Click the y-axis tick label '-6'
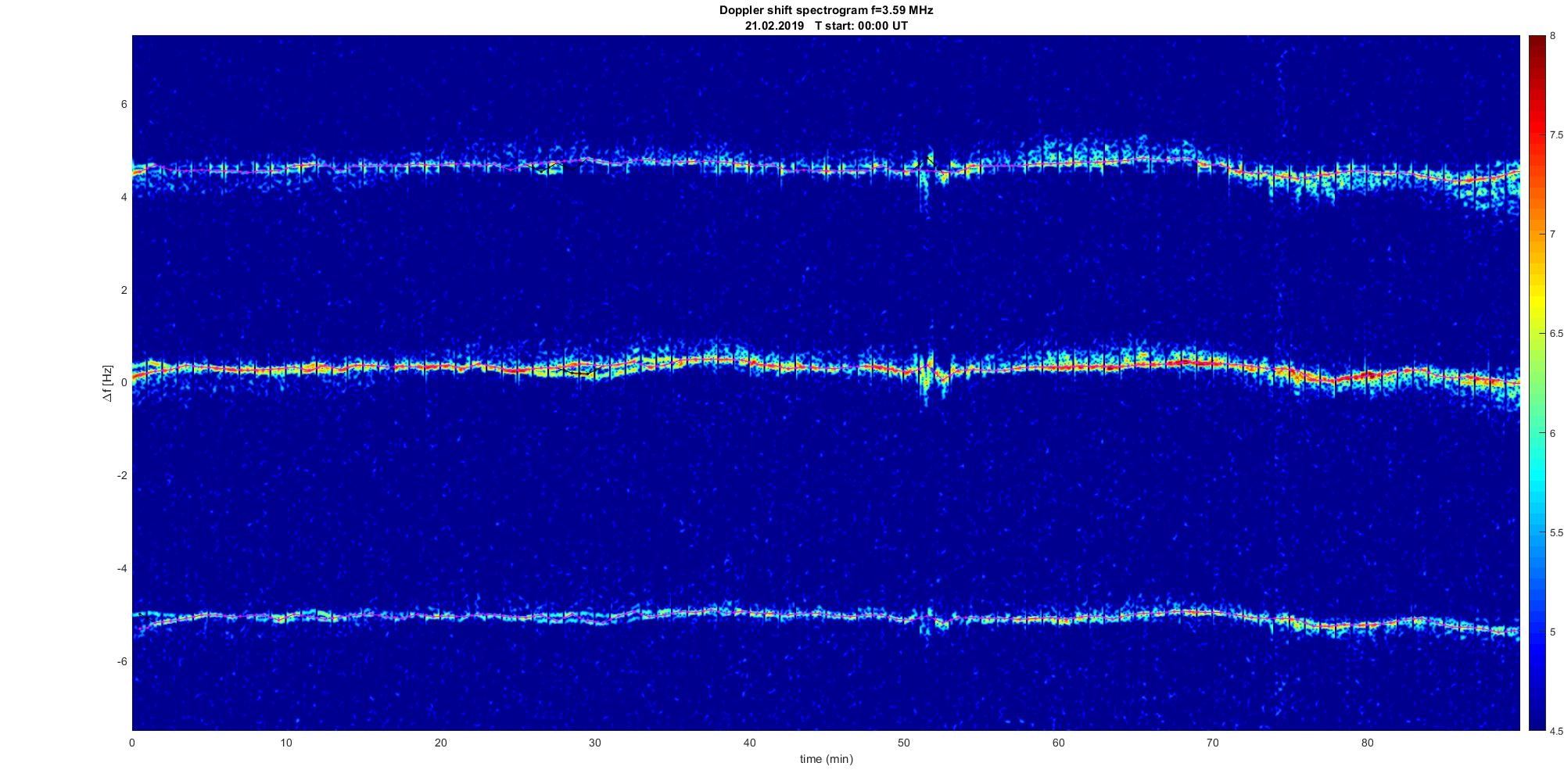 tap(122, 661)
